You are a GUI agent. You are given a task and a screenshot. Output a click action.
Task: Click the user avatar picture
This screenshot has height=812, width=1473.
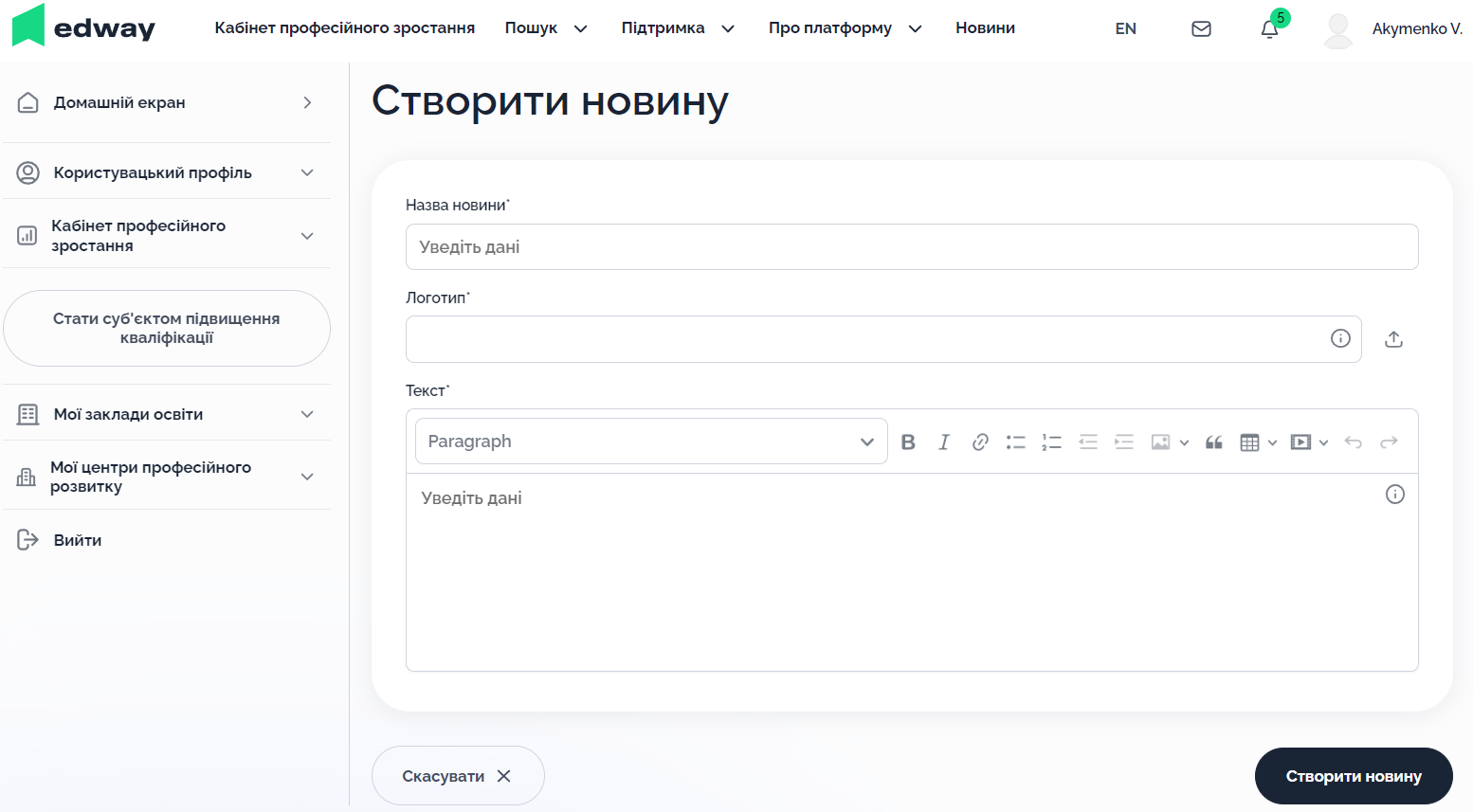(1338, 29)
